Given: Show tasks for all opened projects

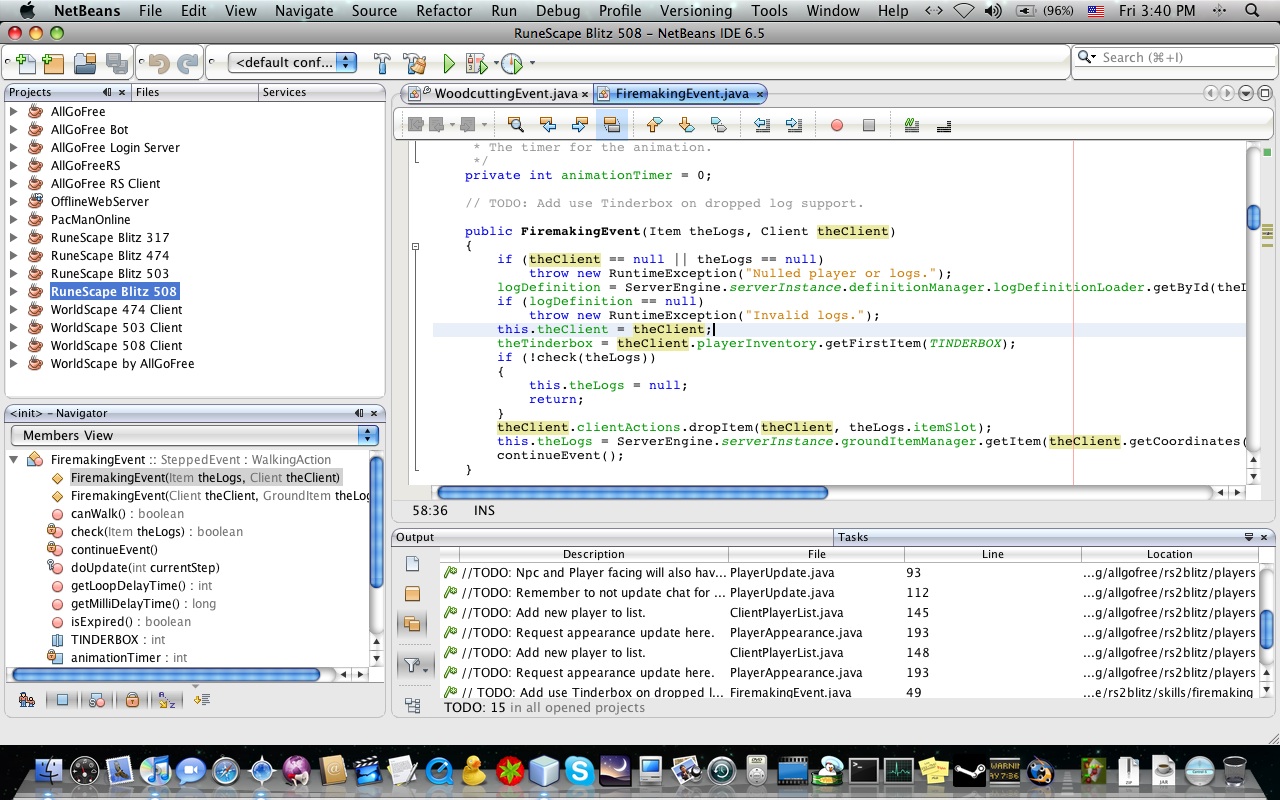Looking at the screenshot, I should pos(412,624).
